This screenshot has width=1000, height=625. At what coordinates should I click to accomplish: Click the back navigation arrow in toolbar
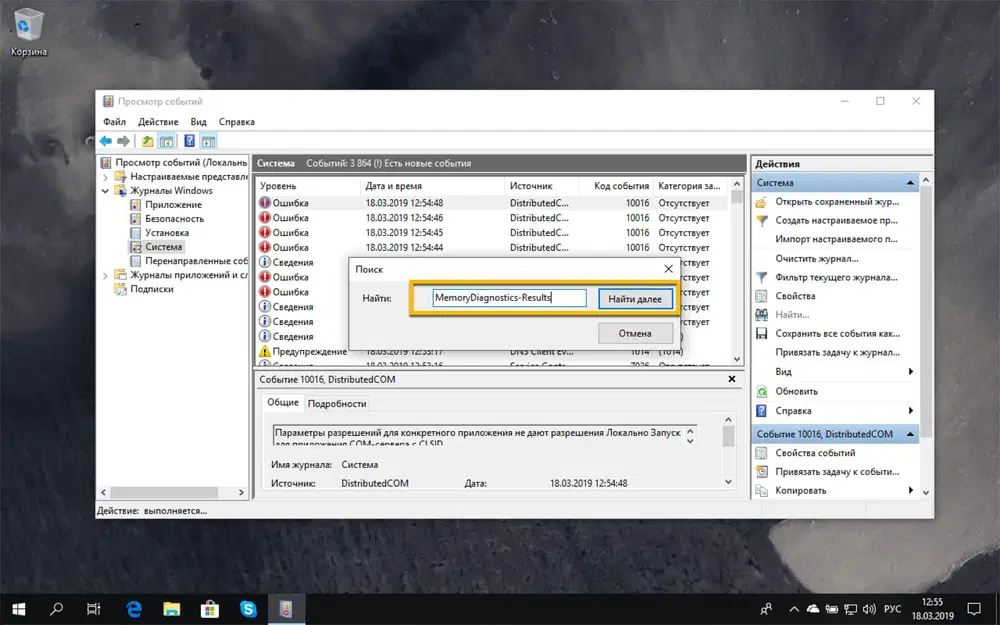pyautogui.click(x=105, y=139)
